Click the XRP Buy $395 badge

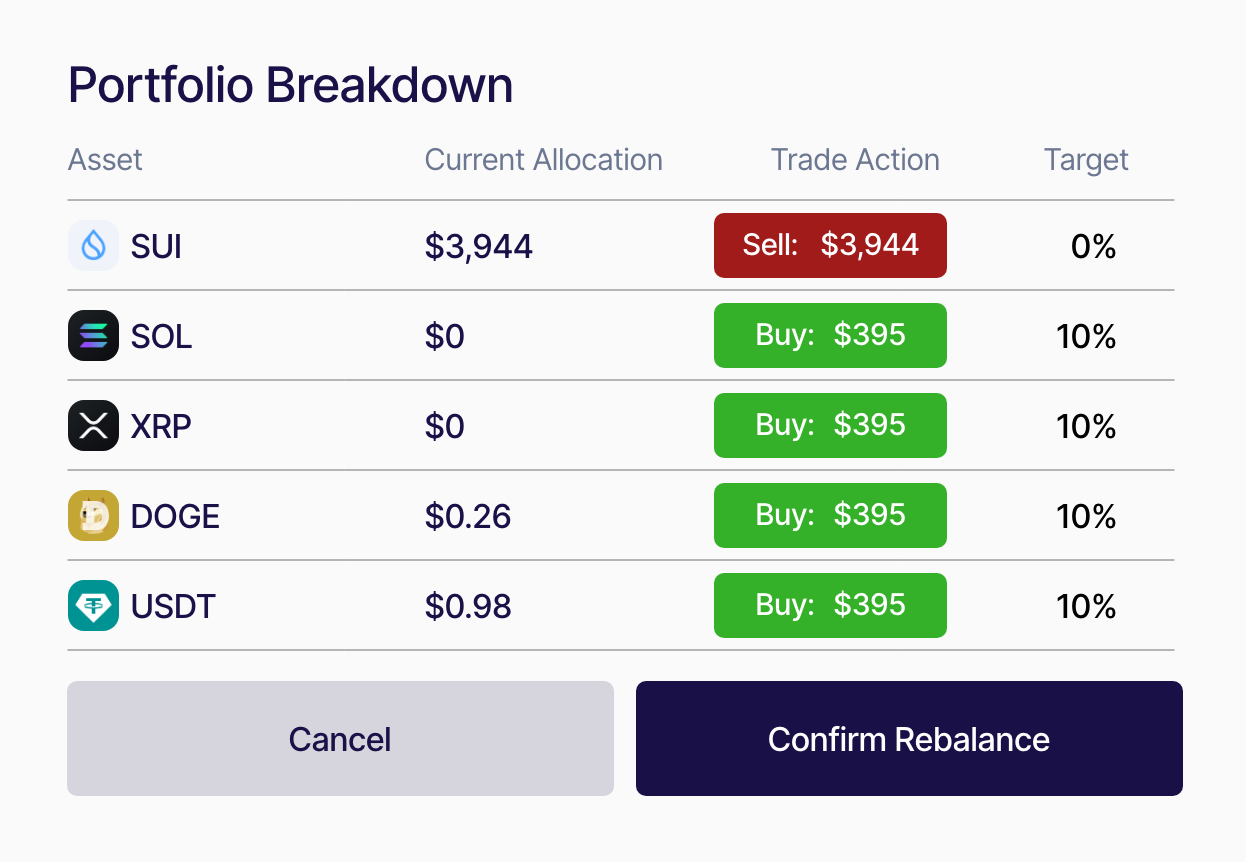(x=830, y=425)
